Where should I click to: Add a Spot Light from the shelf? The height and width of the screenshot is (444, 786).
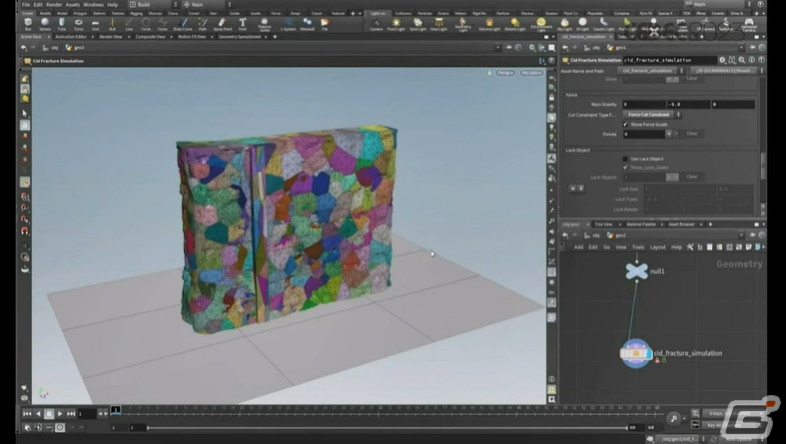tap(418, 24)
